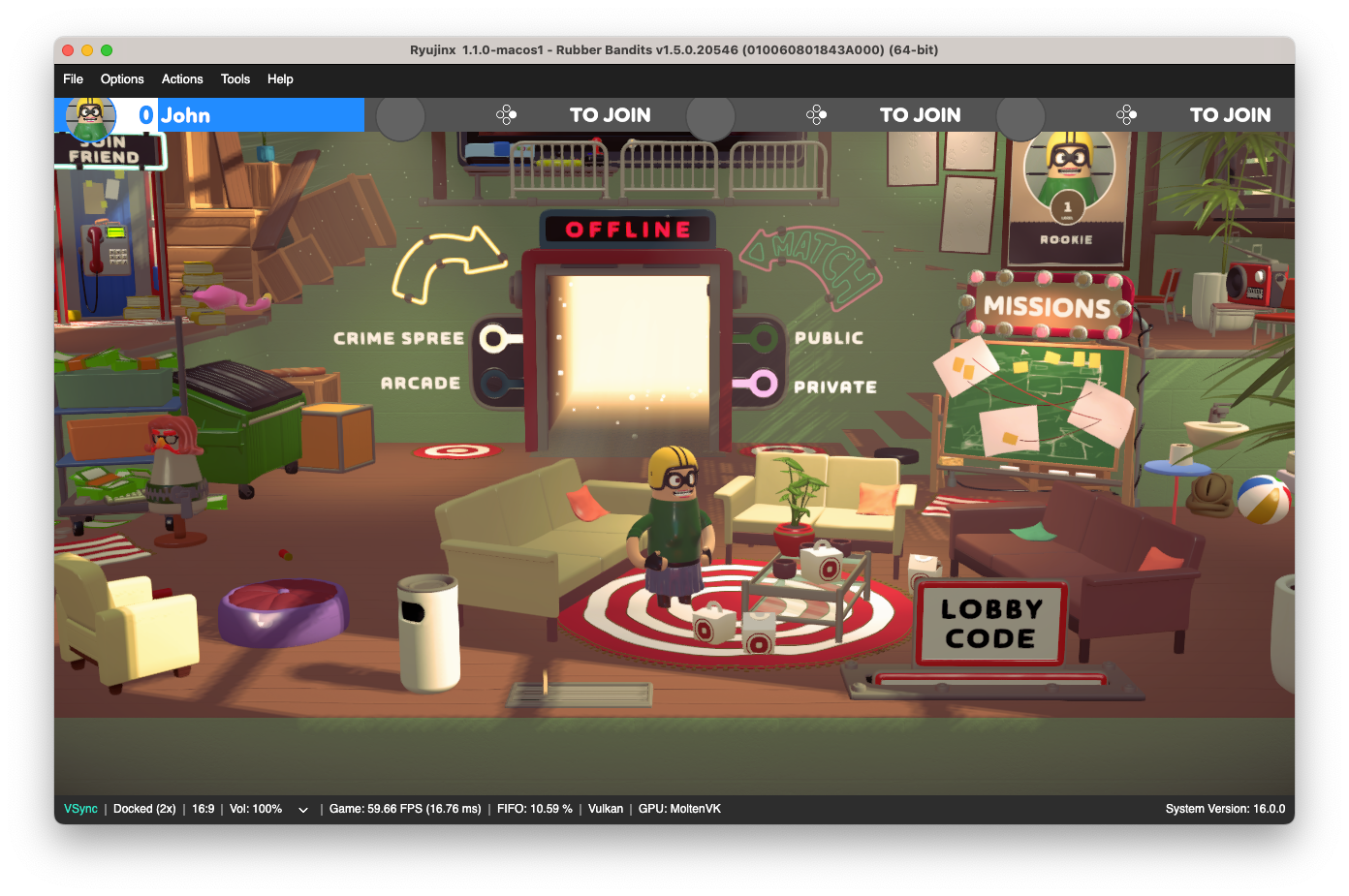
Task: Click the glowing OFFLINE doorway sign
Action: tap(628, 230)
